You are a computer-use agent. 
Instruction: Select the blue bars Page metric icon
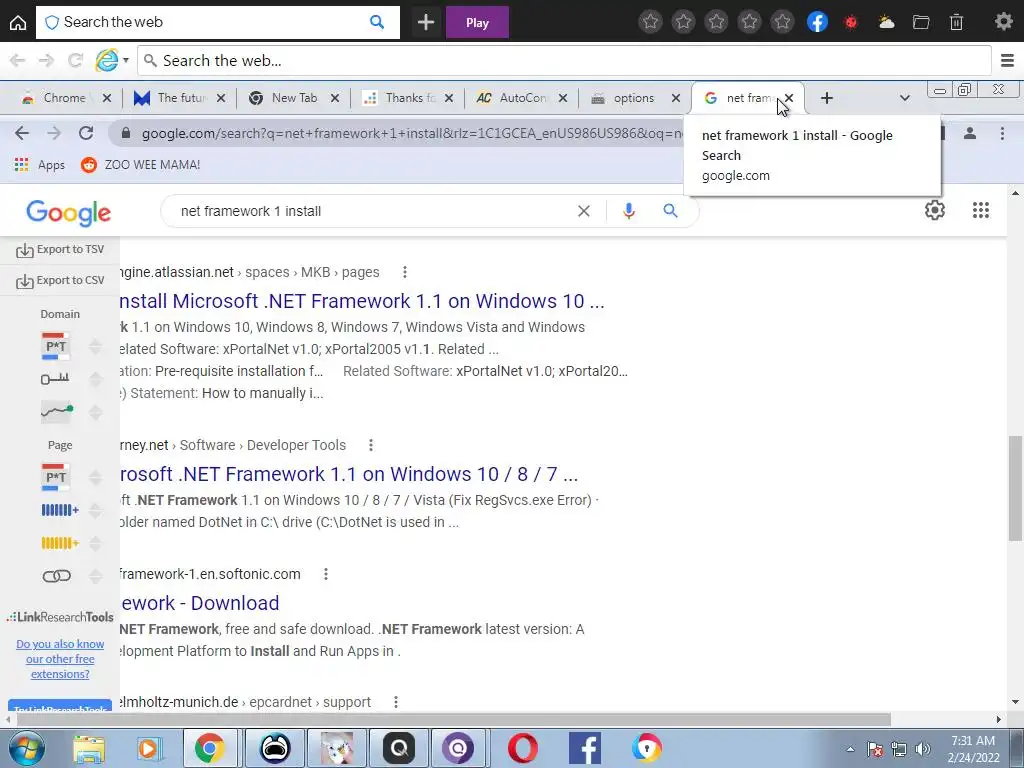(59, 510)
